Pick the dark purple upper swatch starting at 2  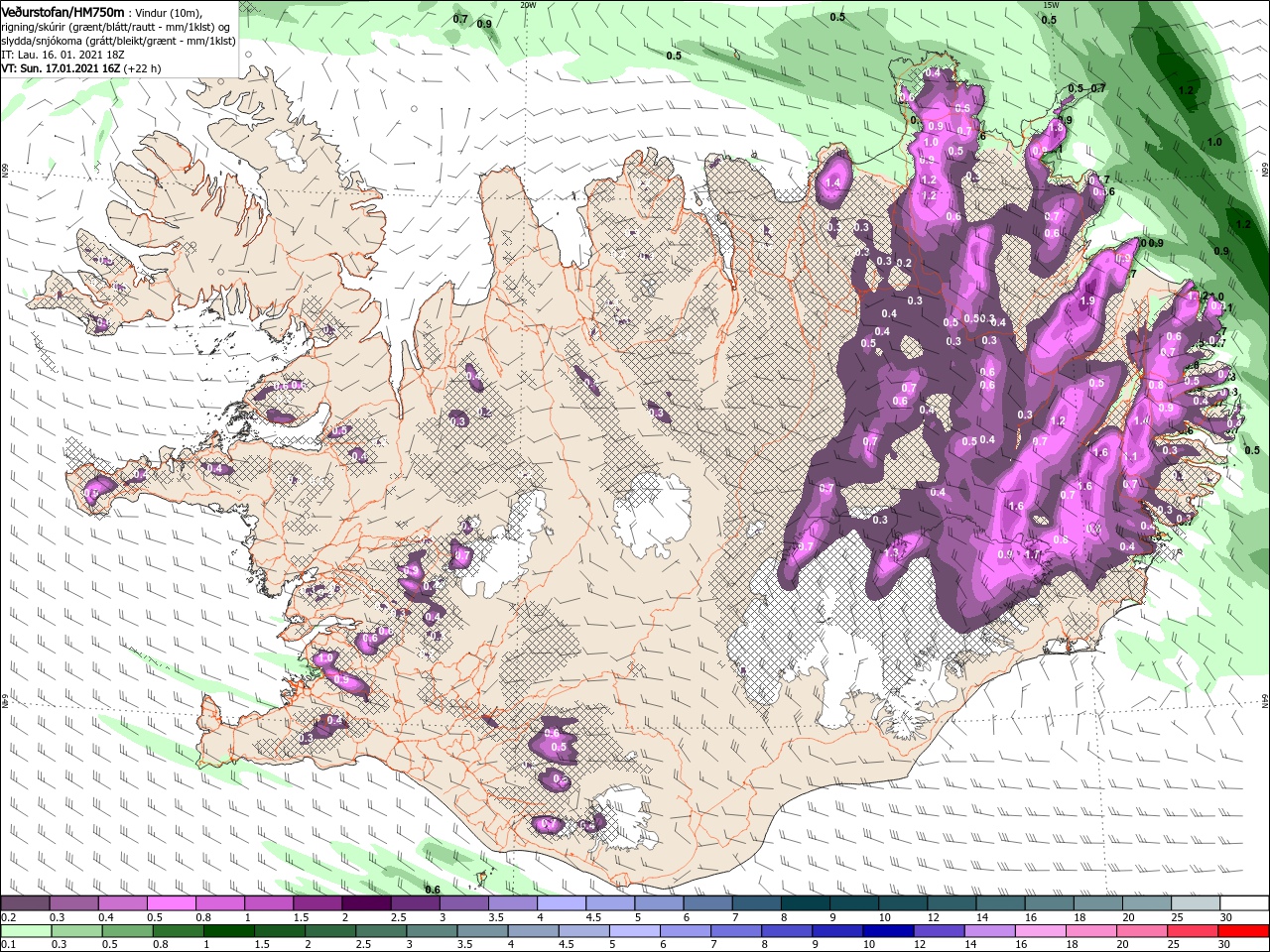[366, 903]
